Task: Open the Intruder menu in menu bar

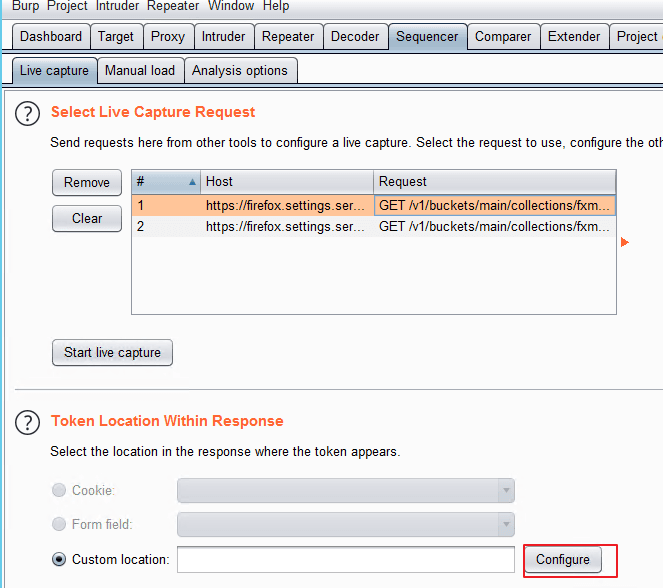Action: [x=117, y=6]
